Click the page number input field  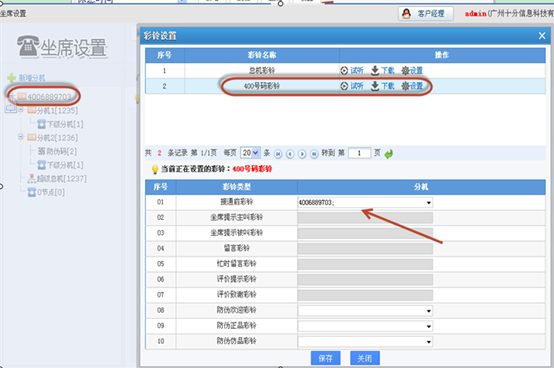359,153
